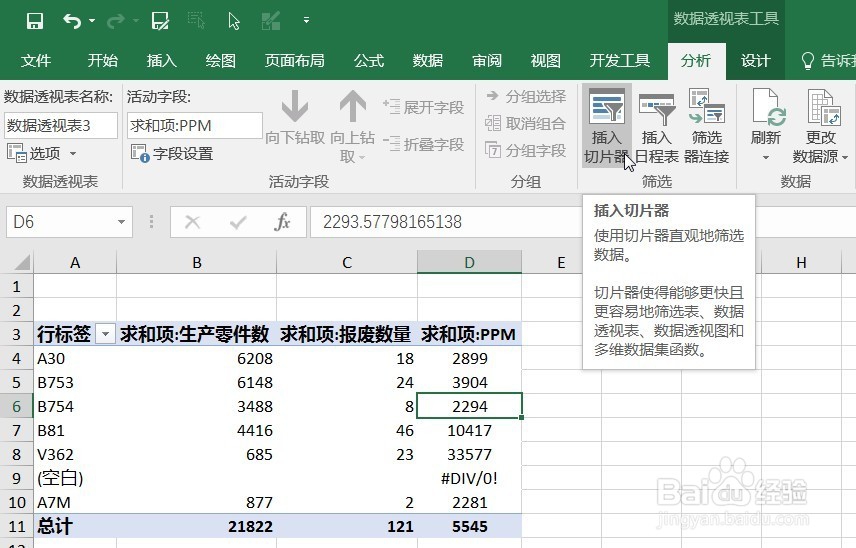Viewport: 856px width, 548px height.
Task: Click cell with value 10417
Action: pyautogui.click(x=469, y=430)
